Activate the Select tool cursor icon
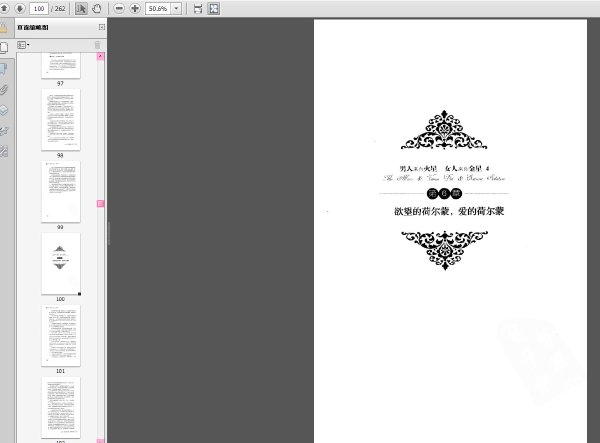This screenshot has height=443, width=600. pyautogui.click(x=81, y=8)
